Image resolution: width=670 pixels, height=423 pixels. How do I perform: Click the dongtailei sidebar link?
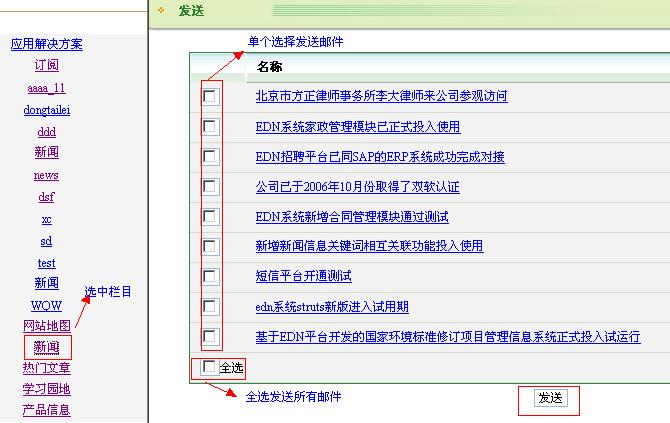click(47, 110)
